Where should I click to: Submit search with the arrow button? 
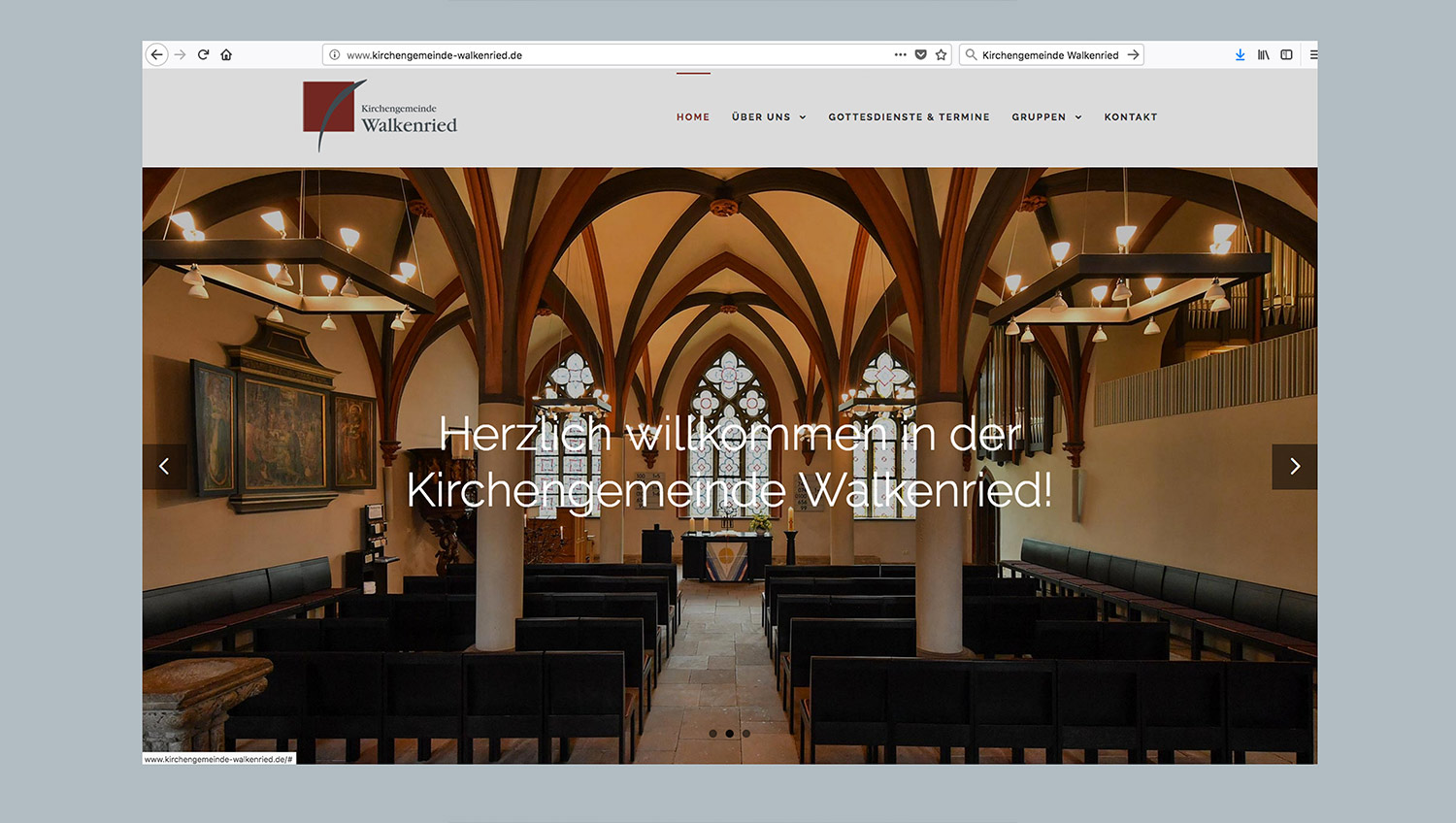[1133, 55]
